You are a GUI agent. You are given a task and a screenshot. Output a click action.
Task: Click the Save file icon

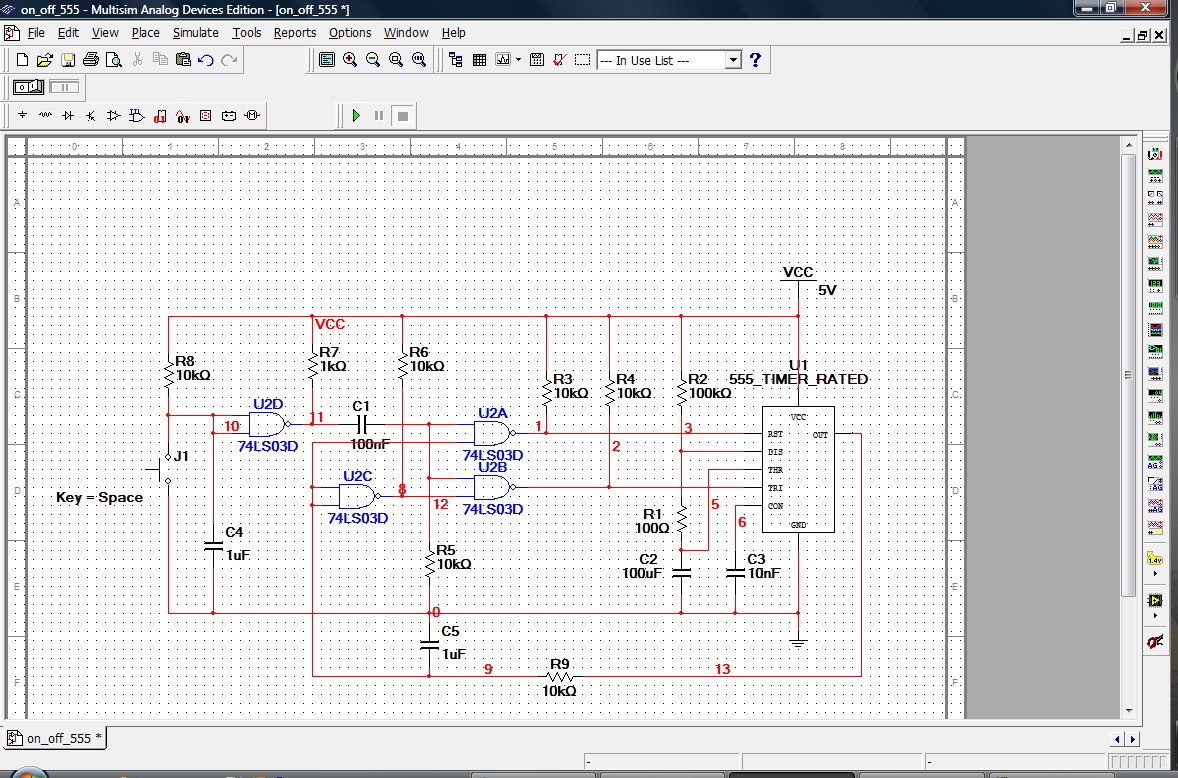pos(68,60)
